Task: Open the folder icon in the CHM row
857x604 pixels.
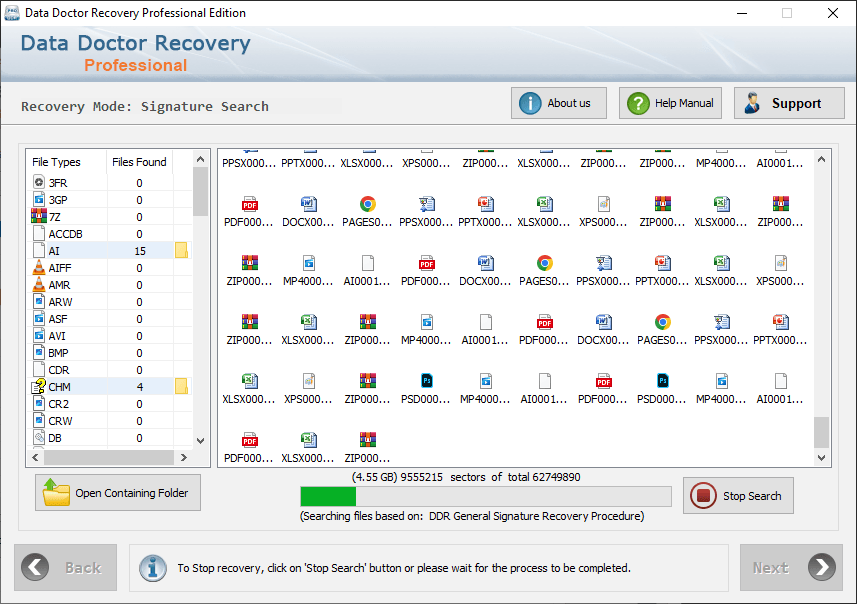Action: point(181,386)
